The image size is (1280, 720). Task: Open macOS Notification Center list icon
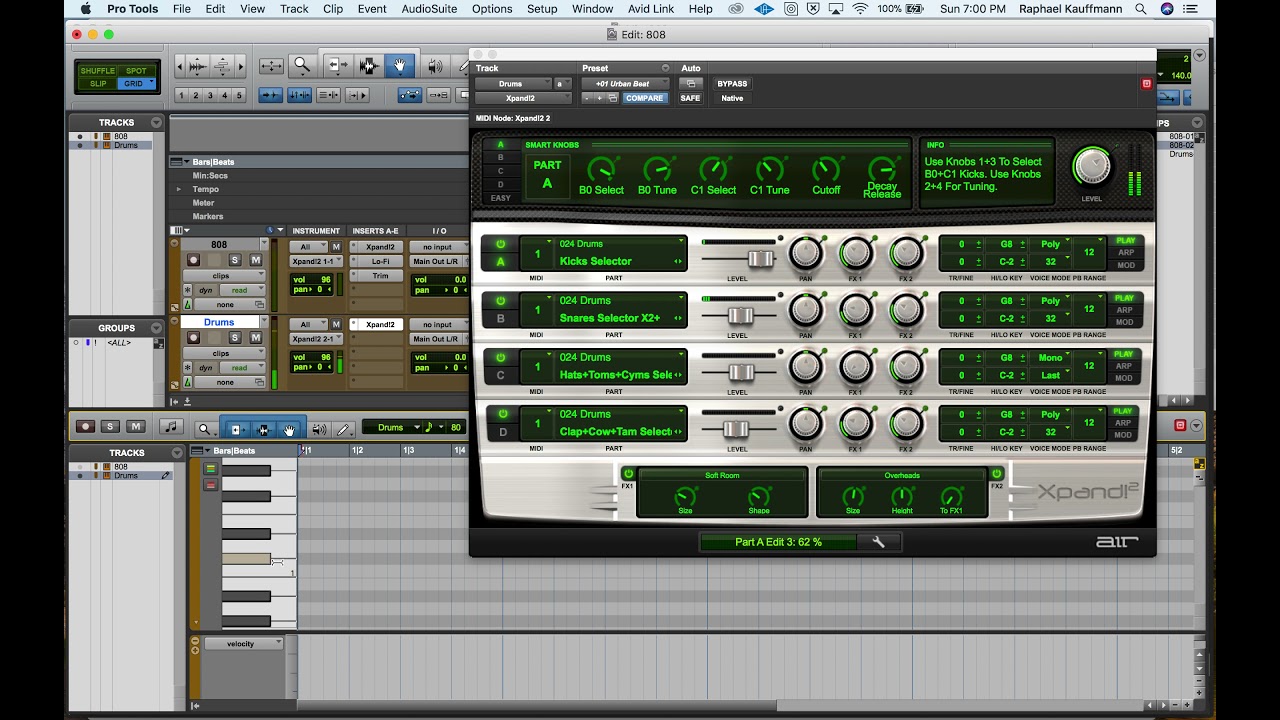click(1192, 9)
